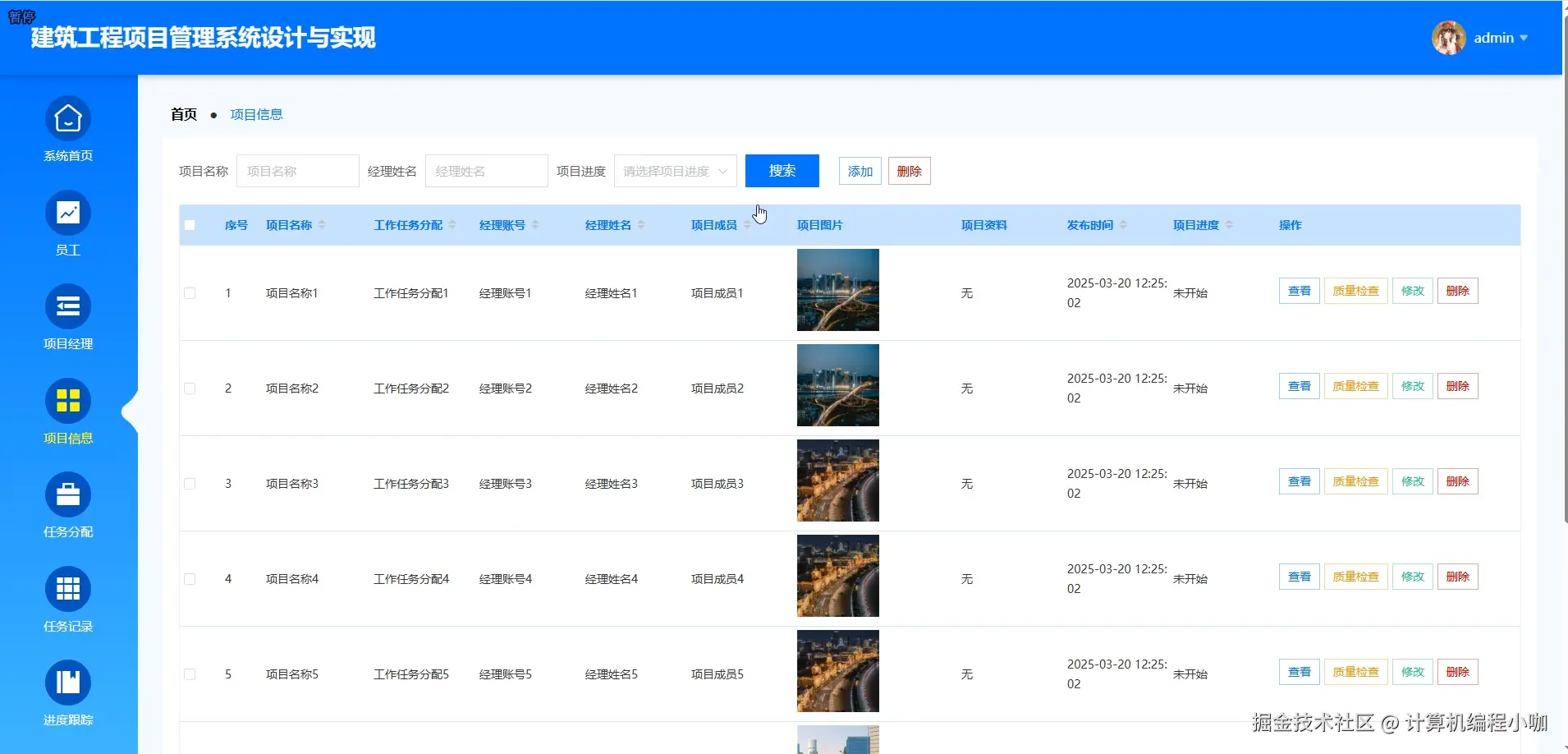Check the row for 项目名称1
The height and width of the screenshot is (754, 1568).
[190, 293]
